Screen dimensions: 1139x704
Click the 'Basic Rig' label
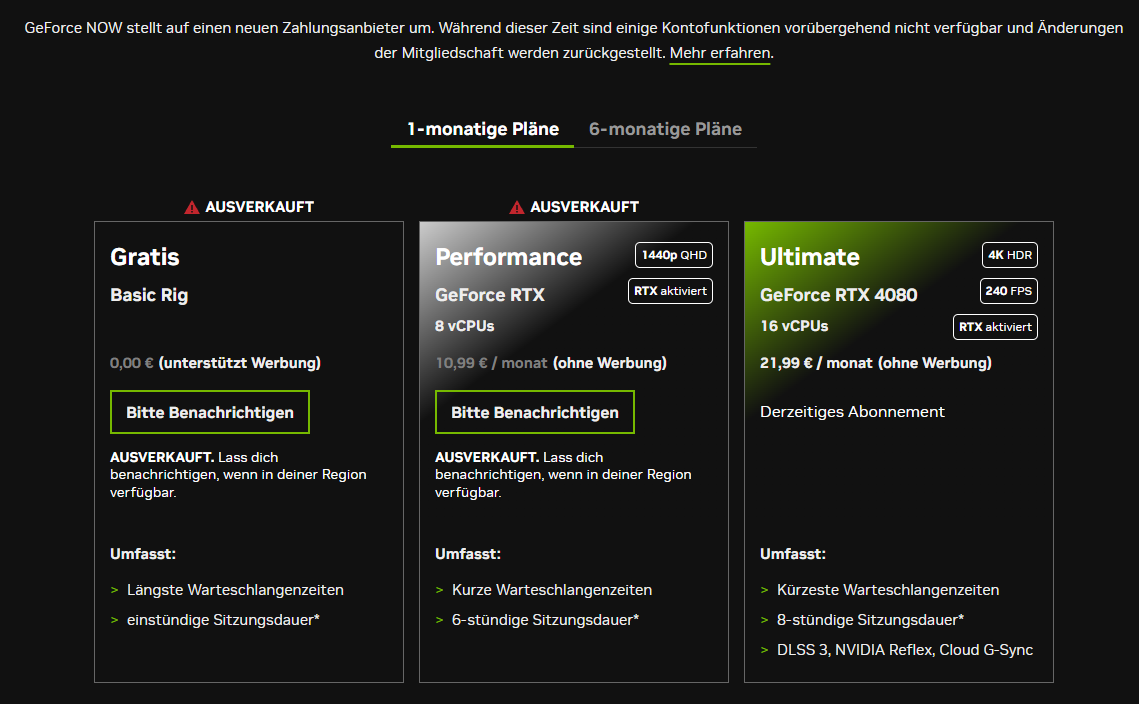149,295
